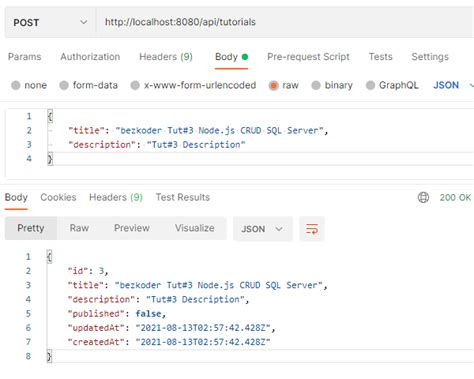Image resolution: width=474 pixels, height=379 pixels.
Task: Select the binary body type radio
Action: (x=316, y=85)
